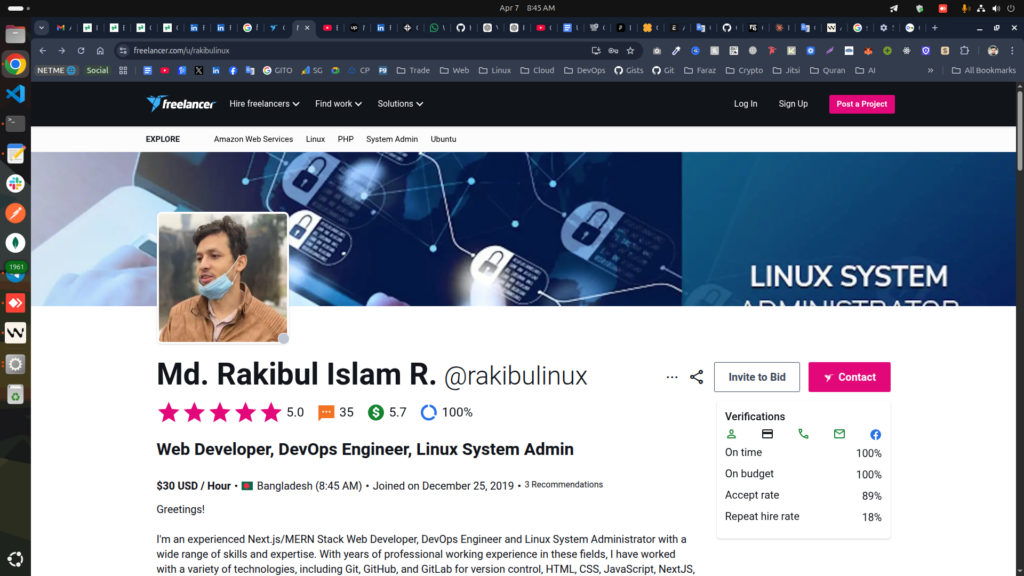Switch to the WhatsApp browser tab
The width and height of the screenshot is (1024, 576).
click(438, 27)
